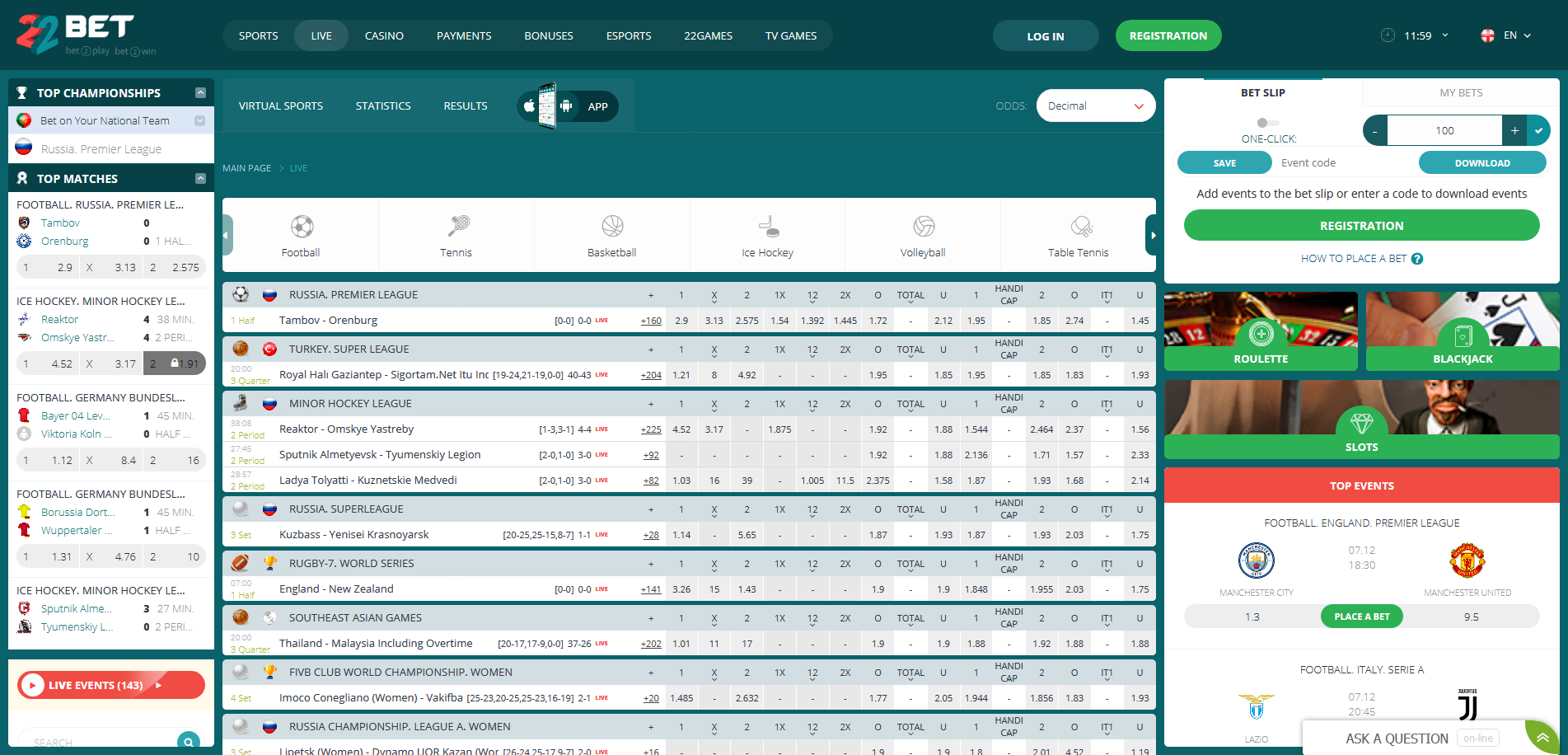Image resolution: width=1568 pixels, height=755 pixels.
Task: Decrease stake with the minus button
Action: click(1375, 130)
